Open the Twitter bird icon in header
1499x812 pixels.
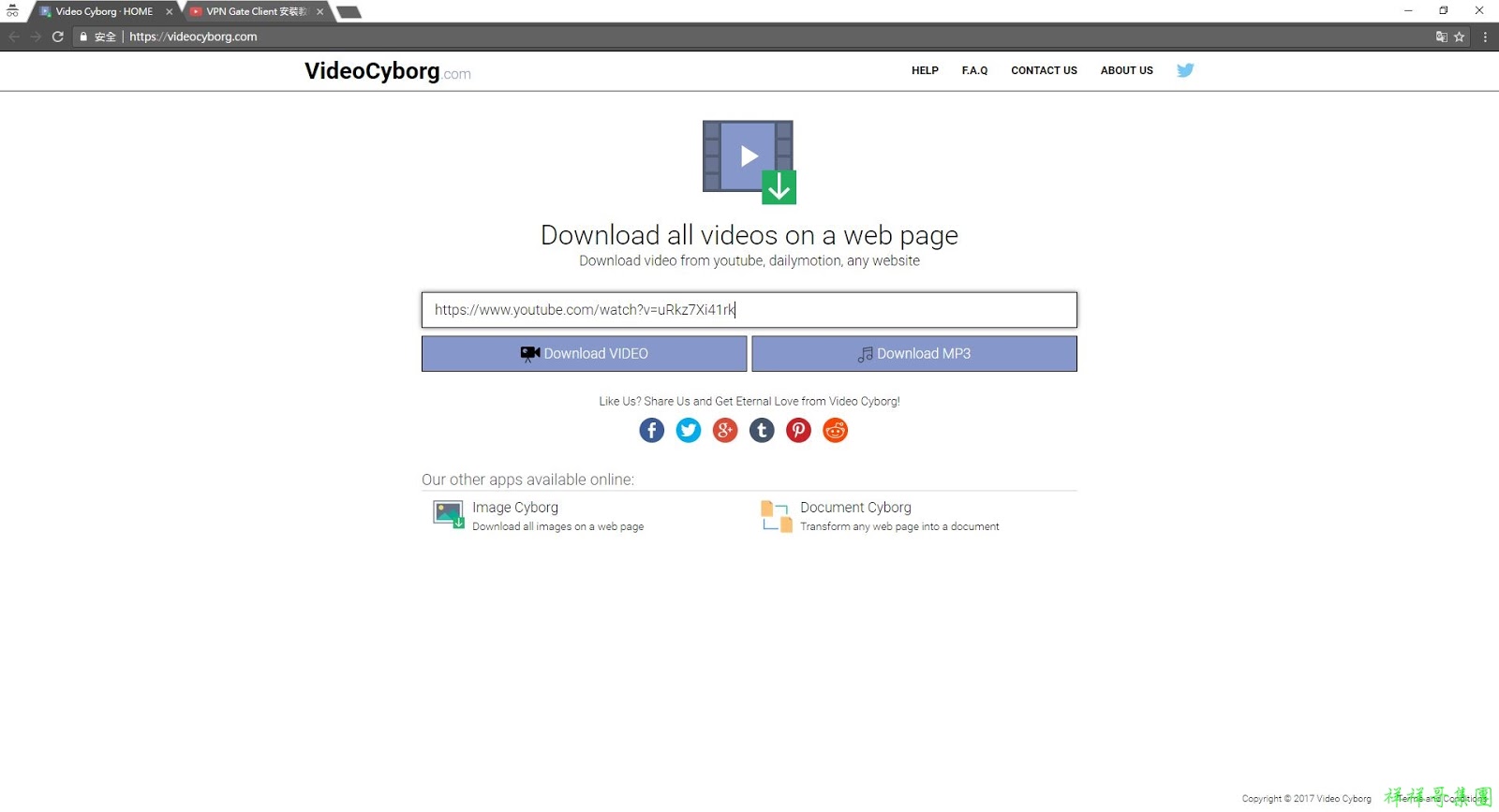coord(1185,70)
